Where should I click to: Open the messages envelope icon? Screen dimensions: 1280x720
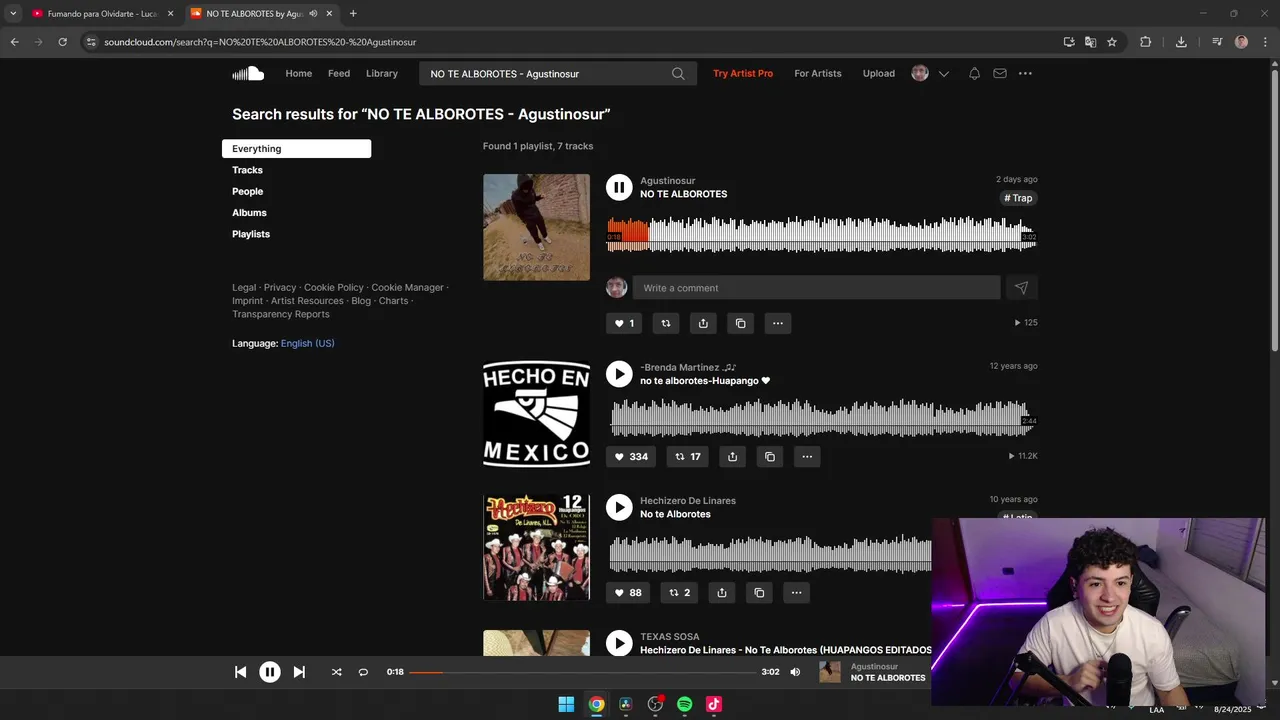click(1000, 73)
